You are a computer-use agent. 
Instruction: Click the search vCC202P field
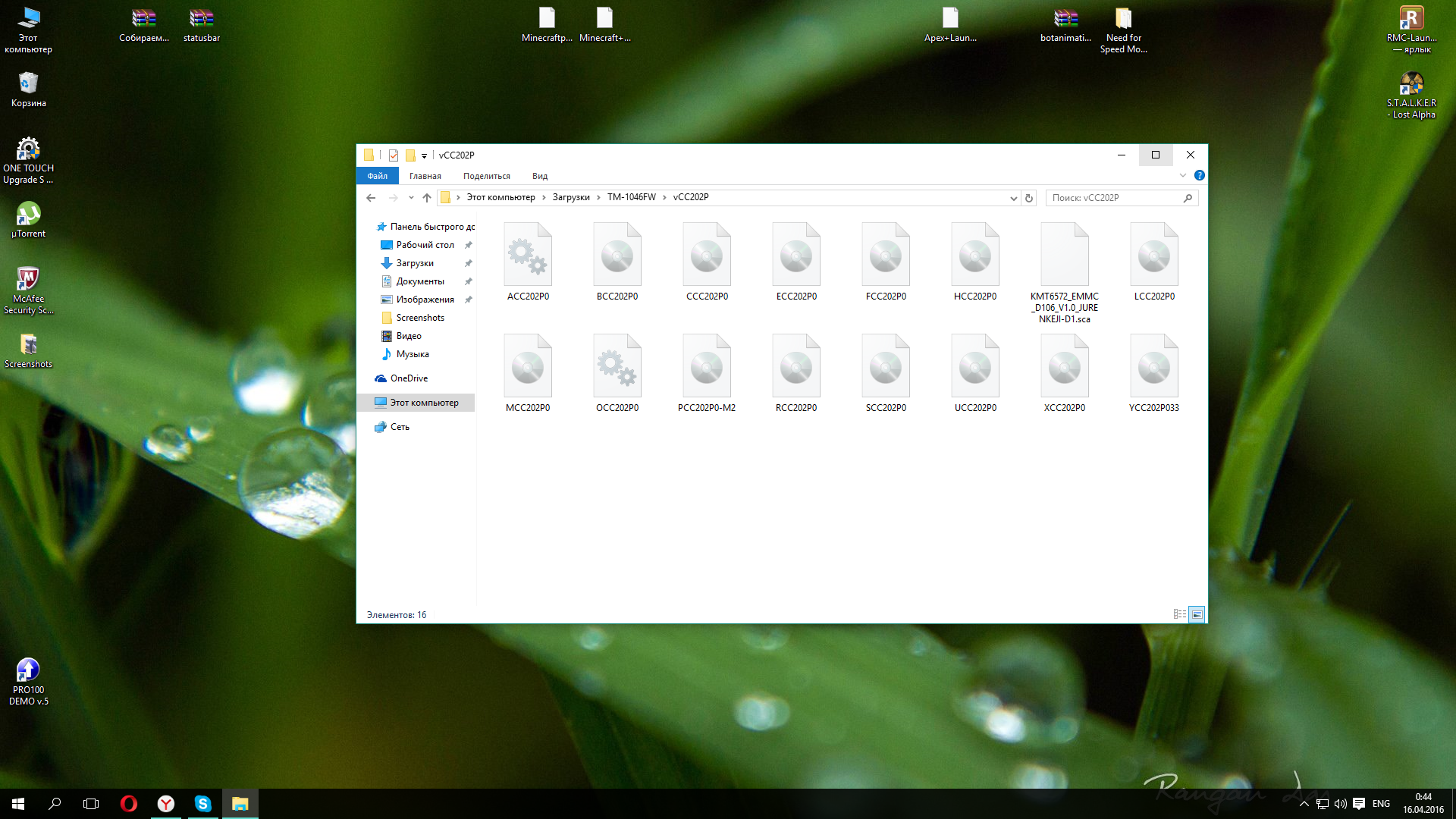1115,198
